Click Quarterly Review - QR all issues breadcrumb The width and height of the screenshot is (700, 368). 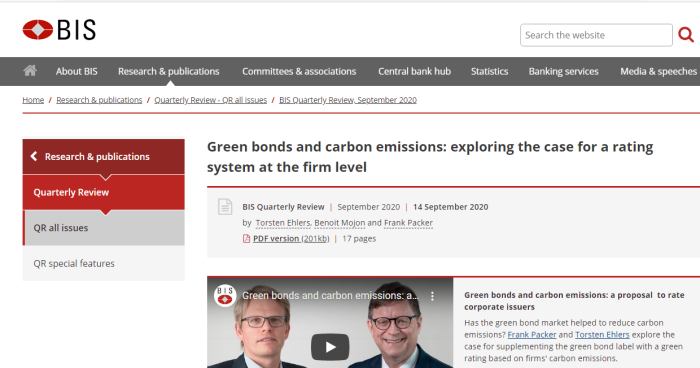pyautogui.click(x=211, y=100)
